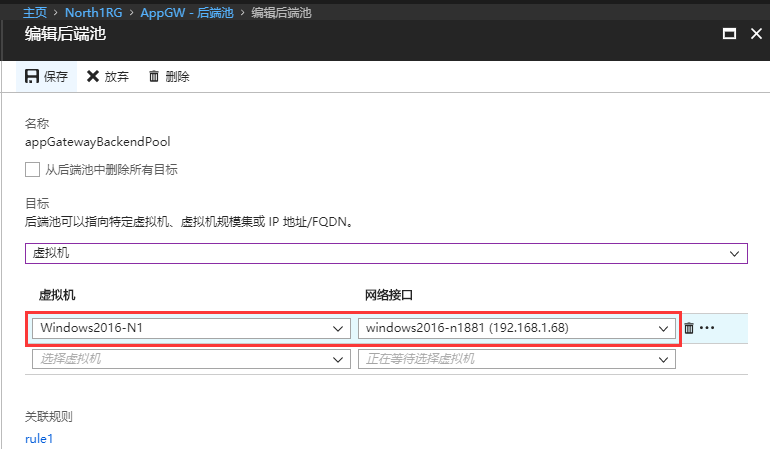Click the Discard (放弃) button
Screen dimensions: 770x449
[108, 77]
